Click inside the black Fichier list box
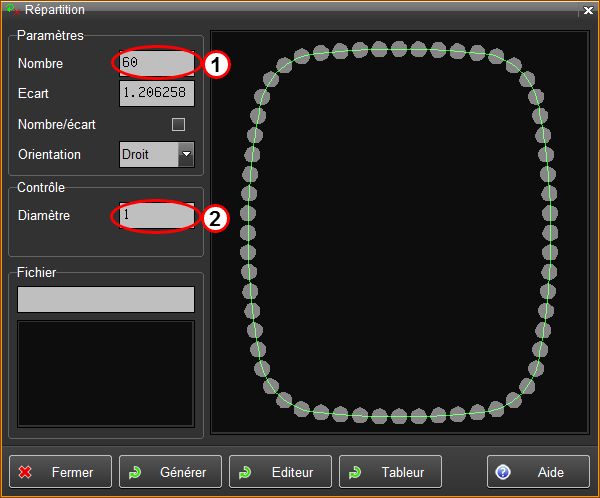This screenshot has height=498, width=600. click(x=106, y=372)
